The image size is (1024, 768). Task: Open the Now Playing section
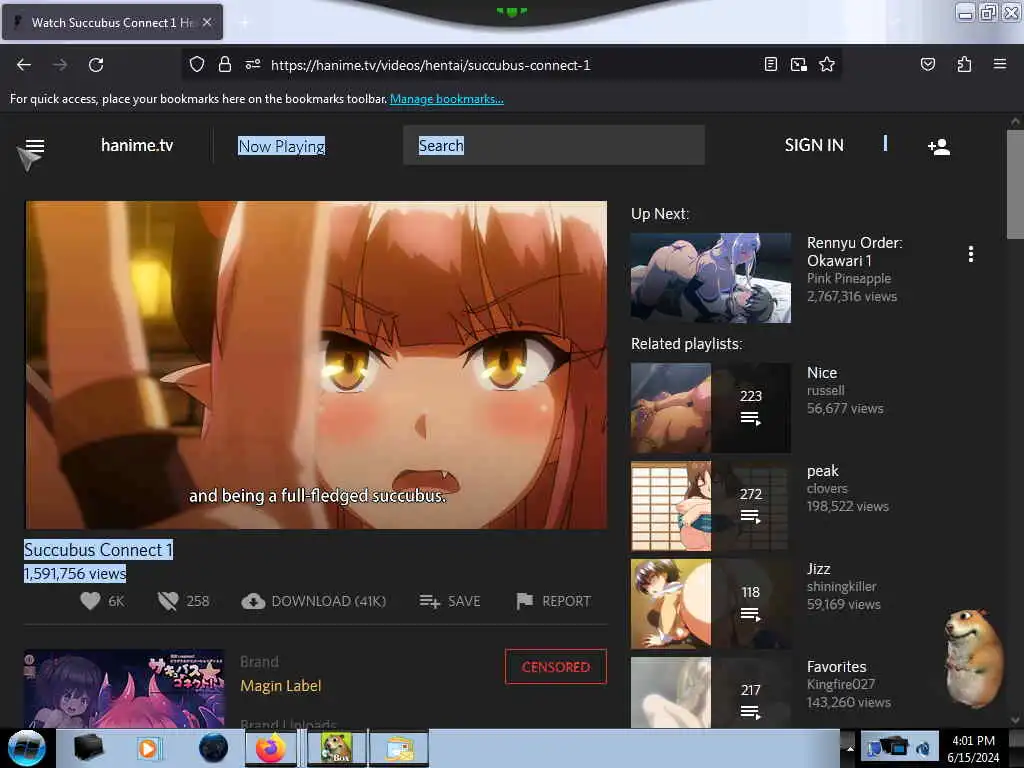tap(281, 146)
